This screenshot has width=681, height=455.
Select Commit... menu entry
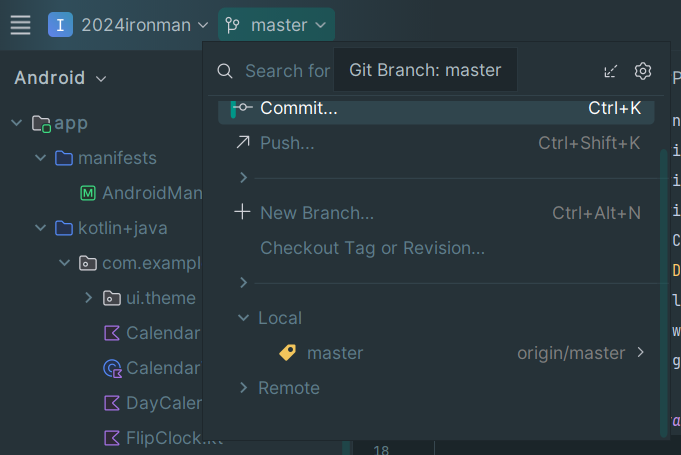coord(298,108)
